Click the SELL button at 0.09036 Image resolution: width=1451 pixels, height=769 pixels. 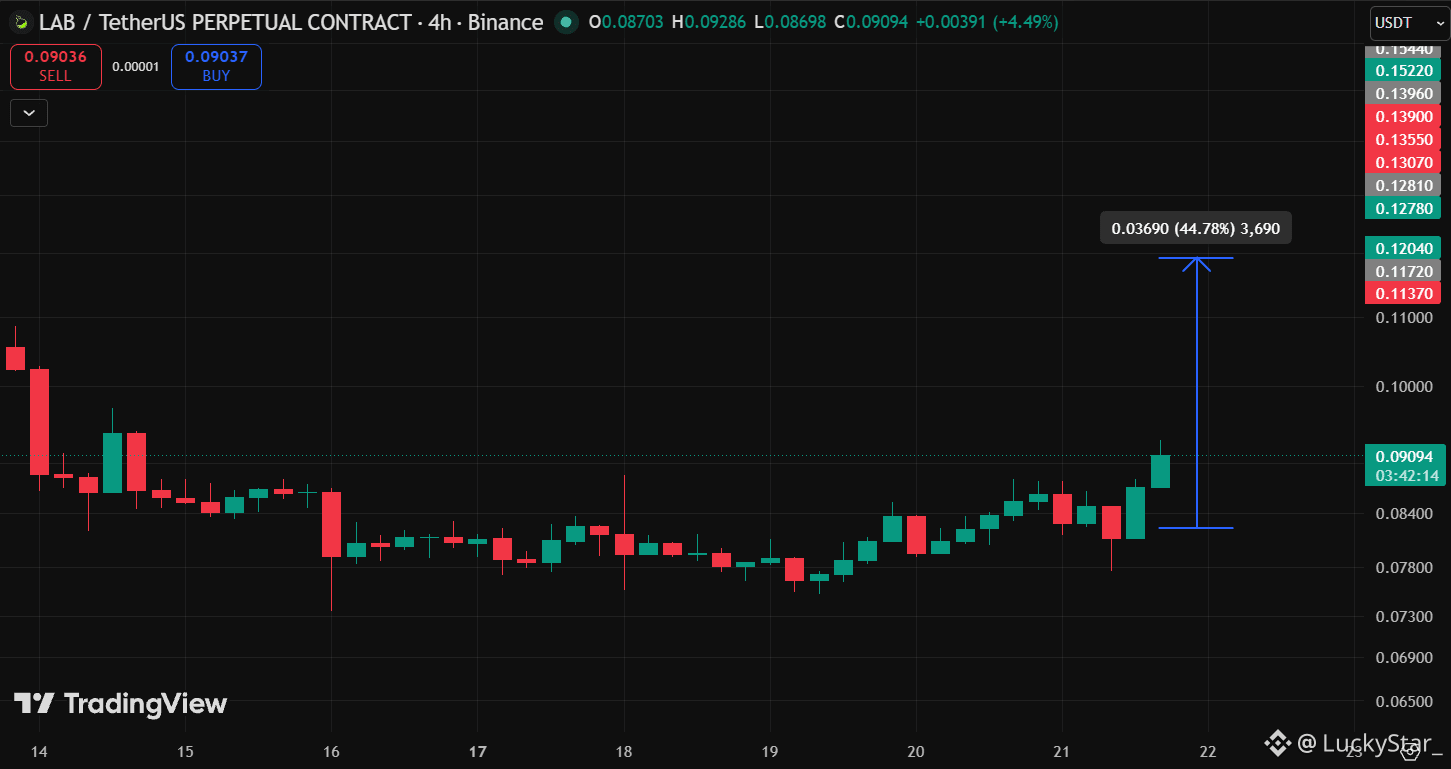point(56,67)
